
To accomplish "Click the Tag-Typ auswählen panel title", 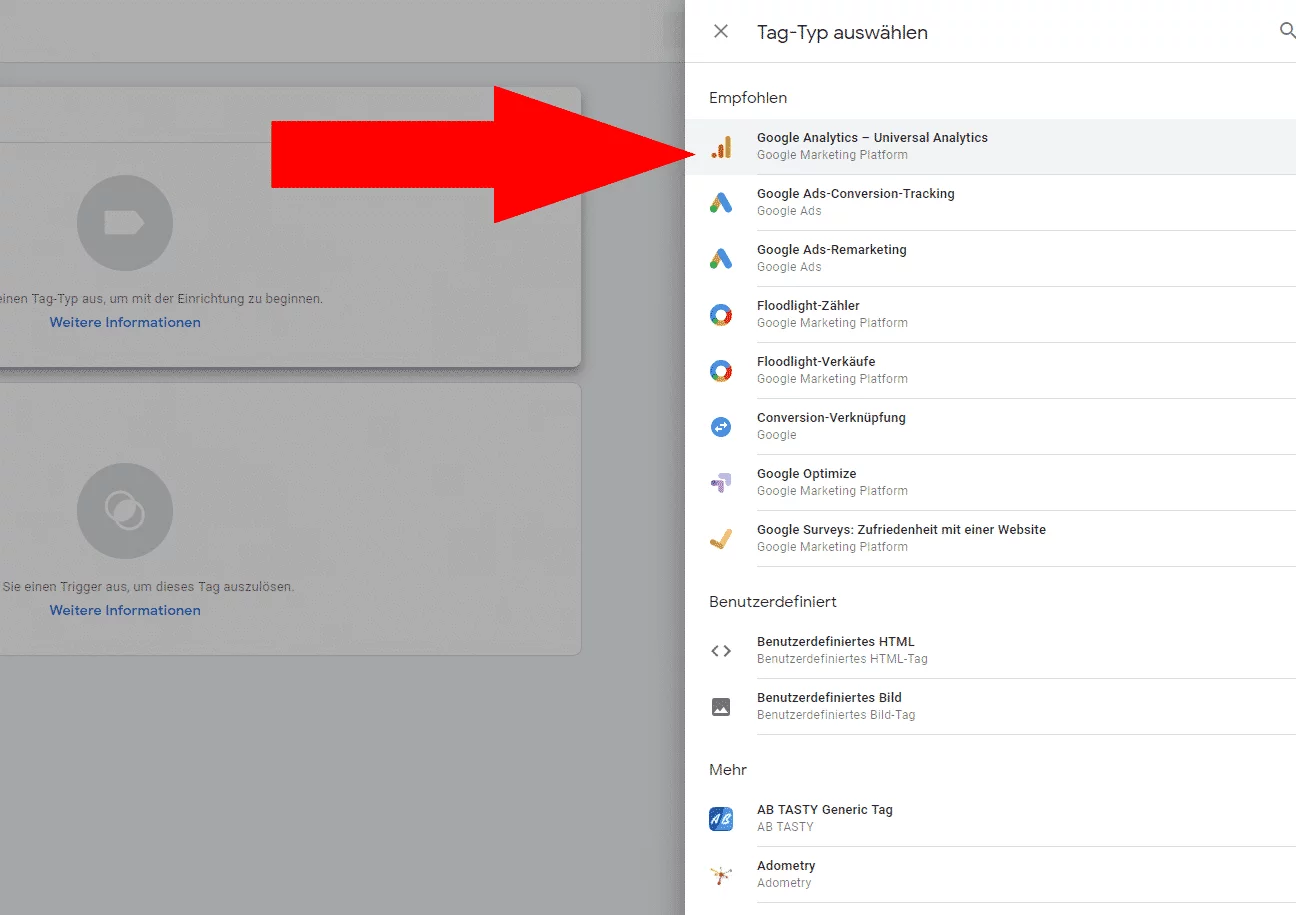I will [842, 32].
